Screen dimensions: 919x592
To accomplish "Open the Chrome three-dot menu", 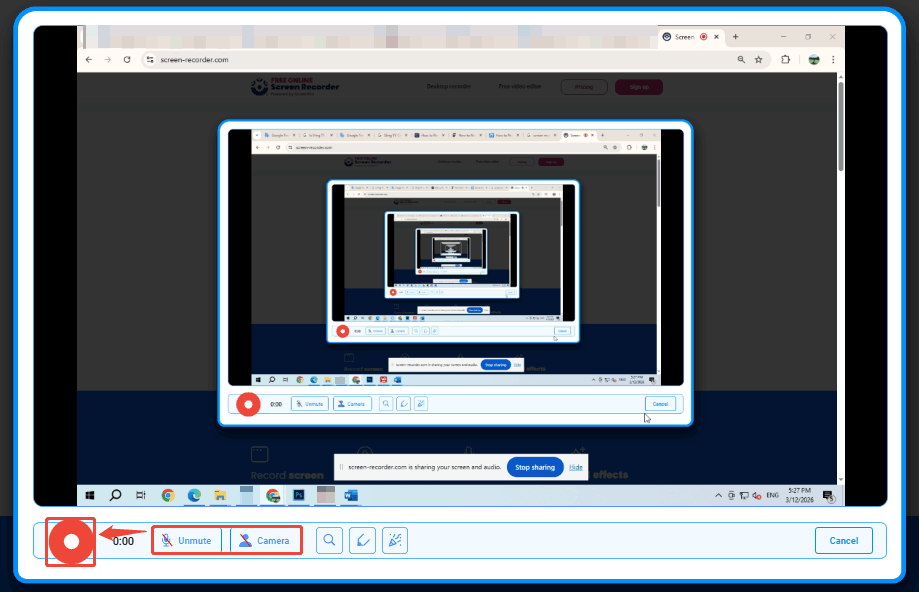I will point(834,59).
